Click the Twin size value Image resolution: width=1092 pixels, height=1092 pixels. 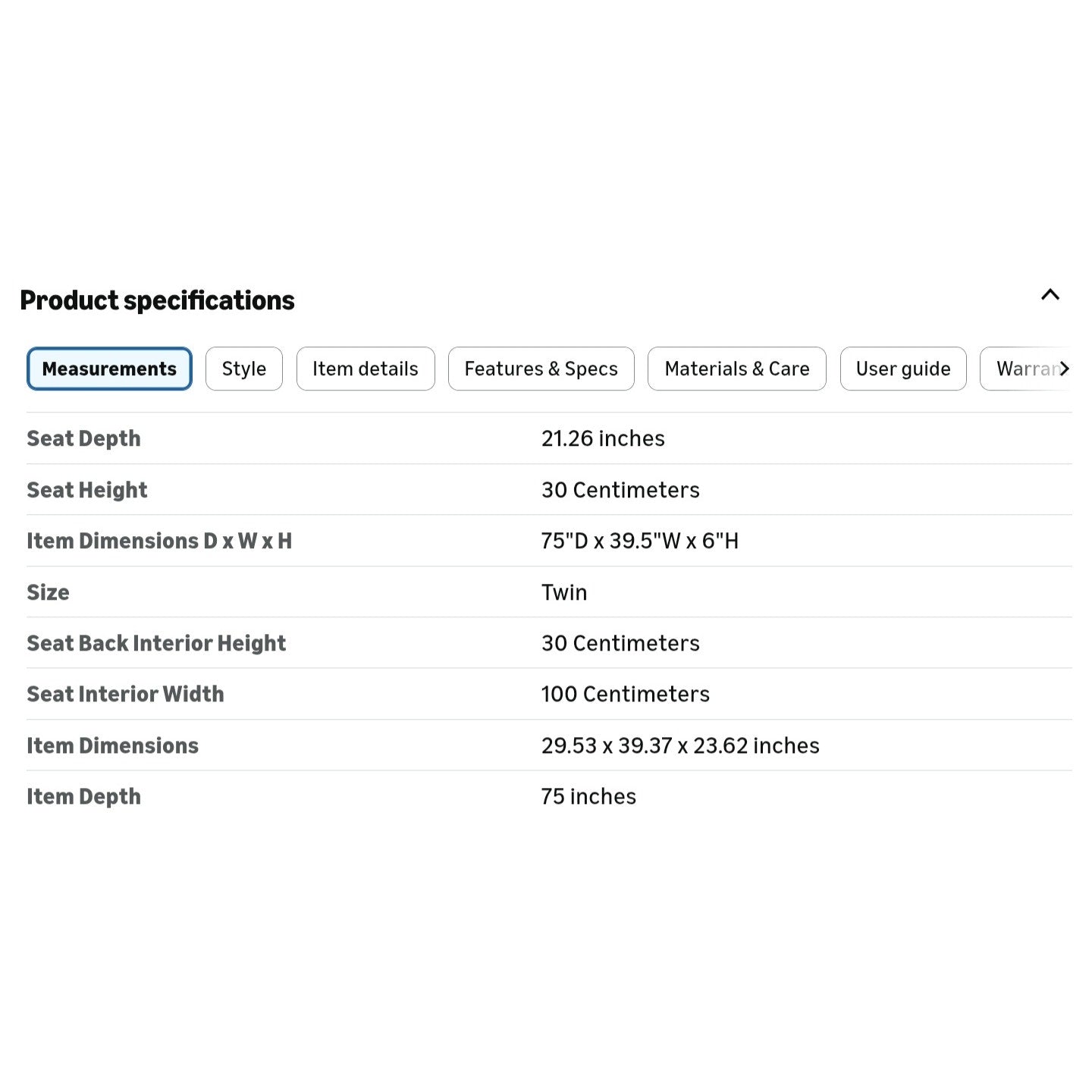(x=564, y=592)
